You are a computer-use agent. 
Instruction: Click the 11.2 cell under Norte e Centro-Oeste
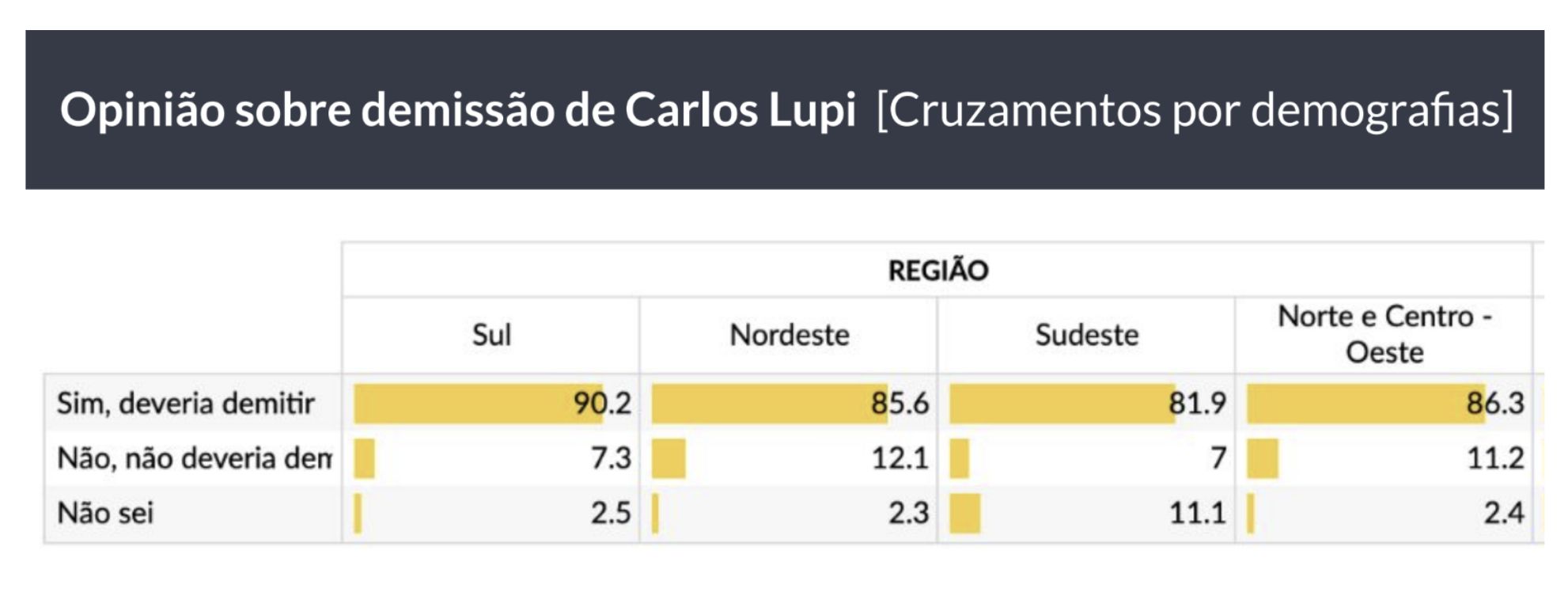[x=1384, y=458]
